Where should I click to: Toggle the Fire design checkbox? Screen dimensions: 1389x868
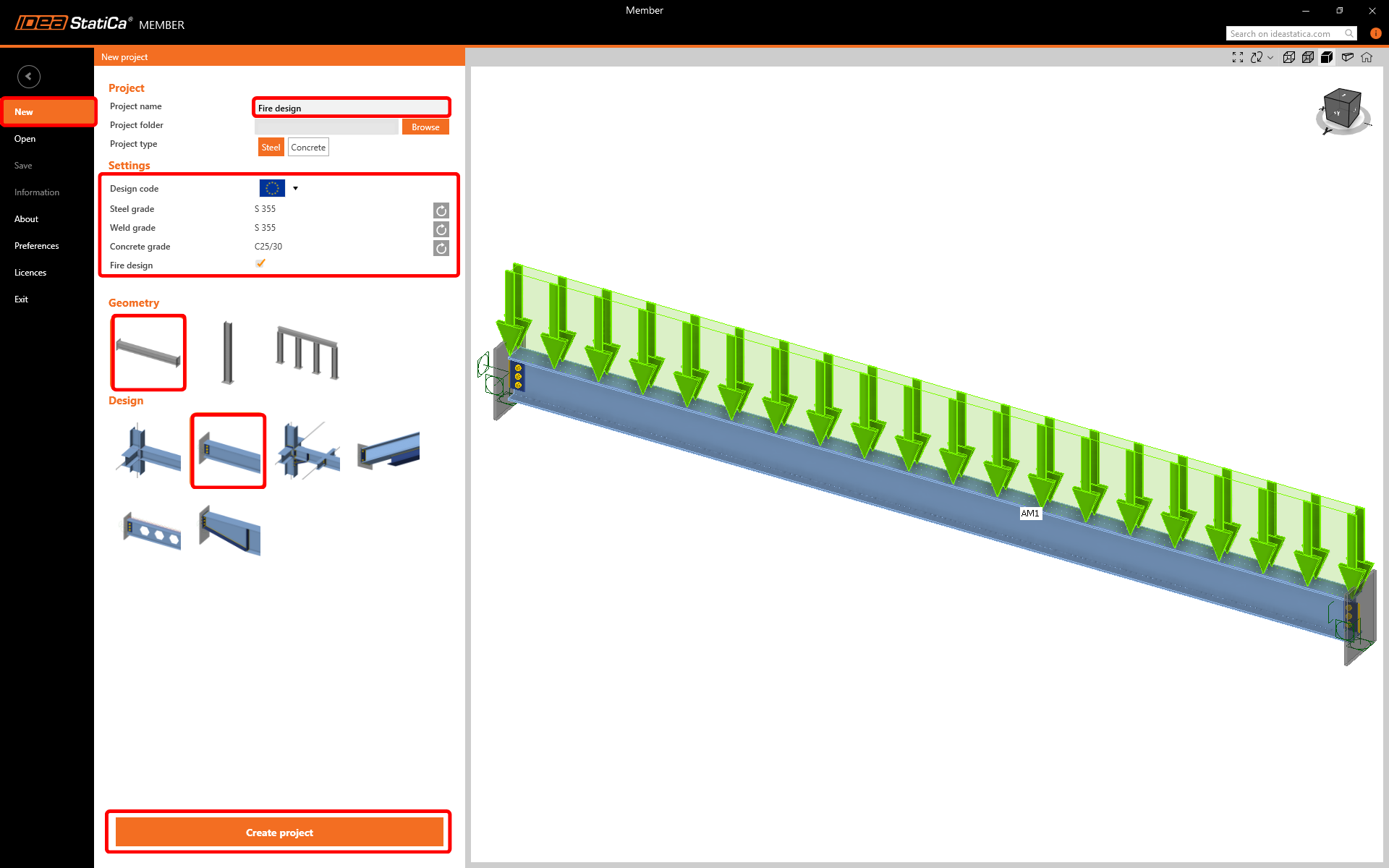[x=260, y=264]
